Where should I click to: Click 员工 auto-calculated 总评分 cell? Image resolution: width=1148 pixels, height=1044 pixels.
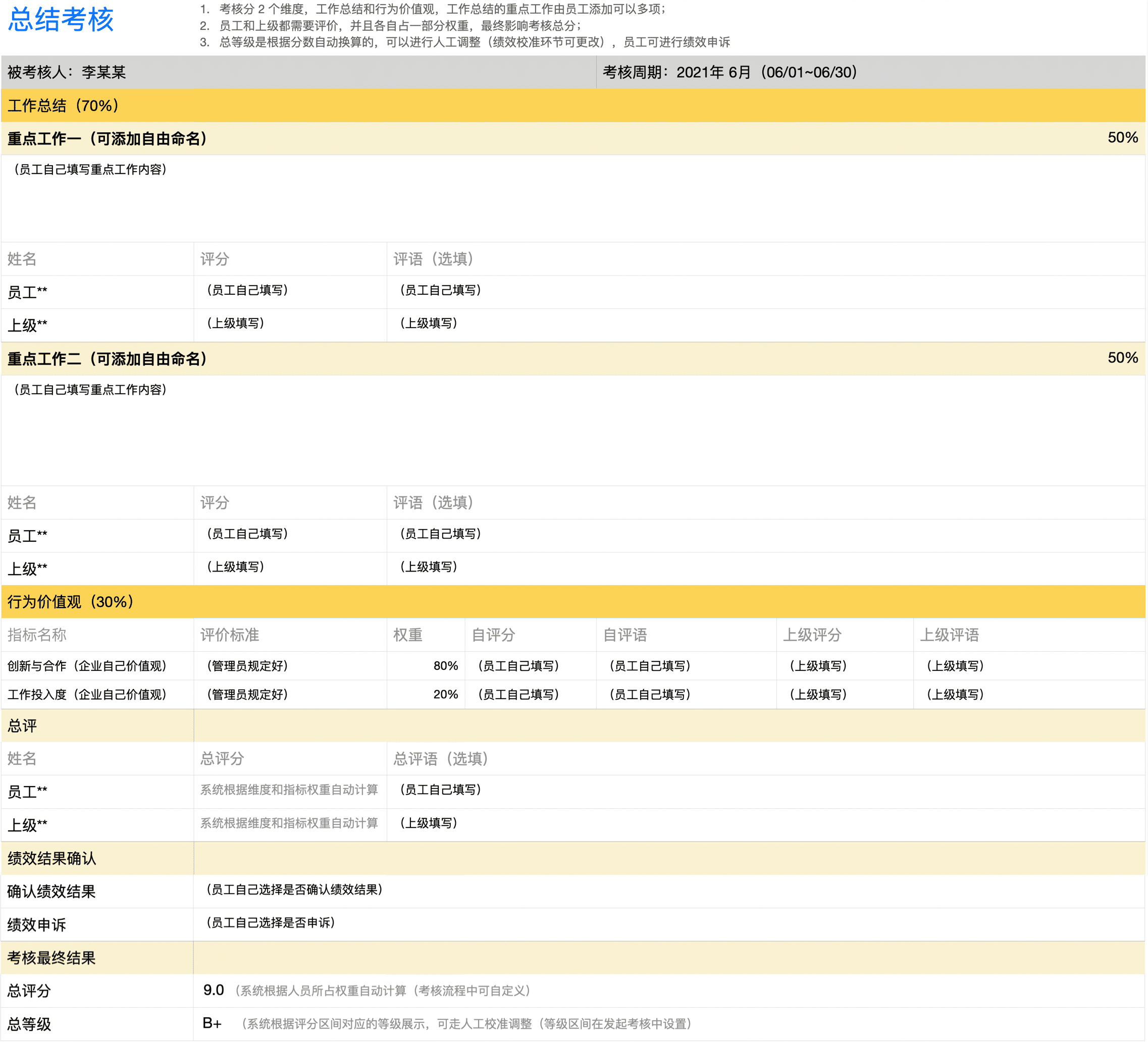pos(290,792)
